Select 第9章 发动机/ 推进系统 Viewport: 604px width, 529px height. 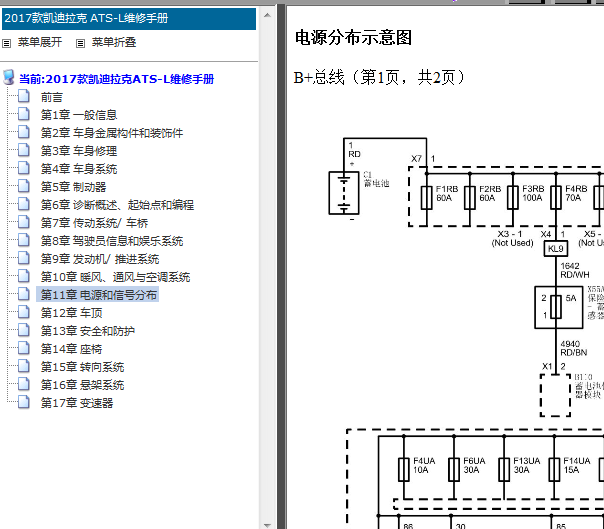click(x=100, y=259)
